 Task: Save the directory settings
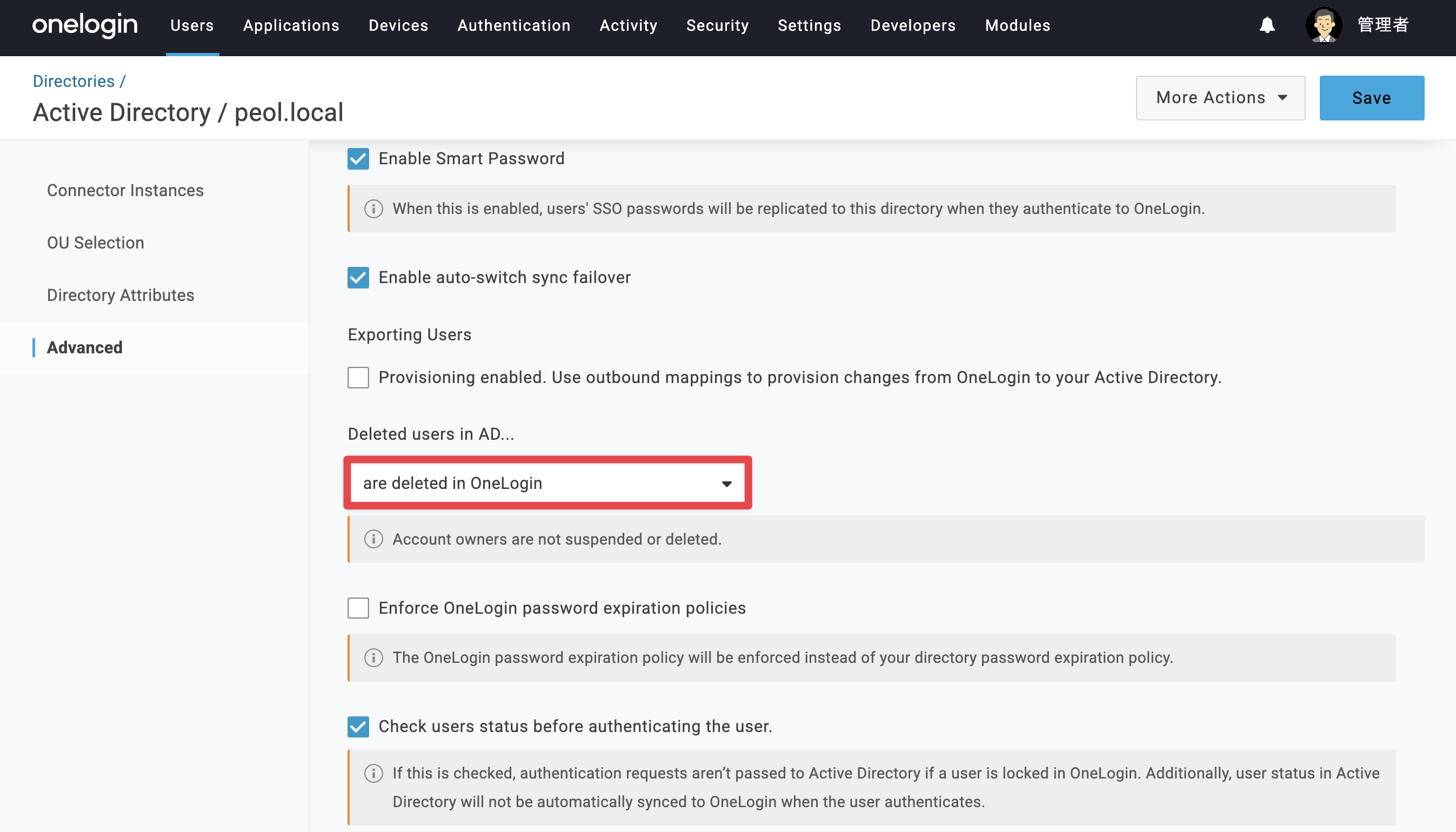tap(1371, 98)
